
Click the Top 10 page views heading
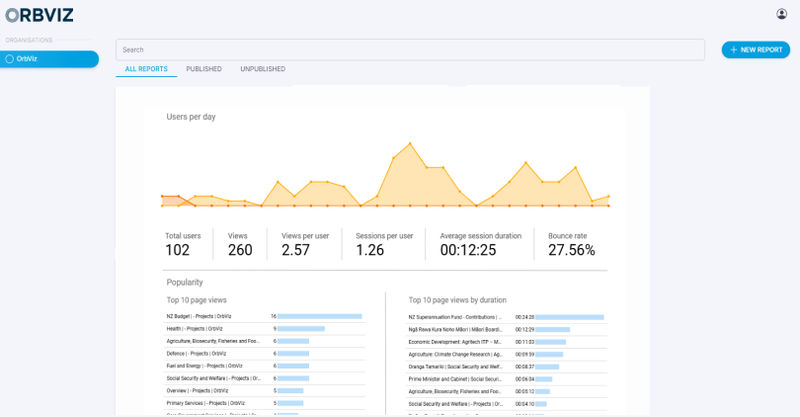tap(196, 300)
